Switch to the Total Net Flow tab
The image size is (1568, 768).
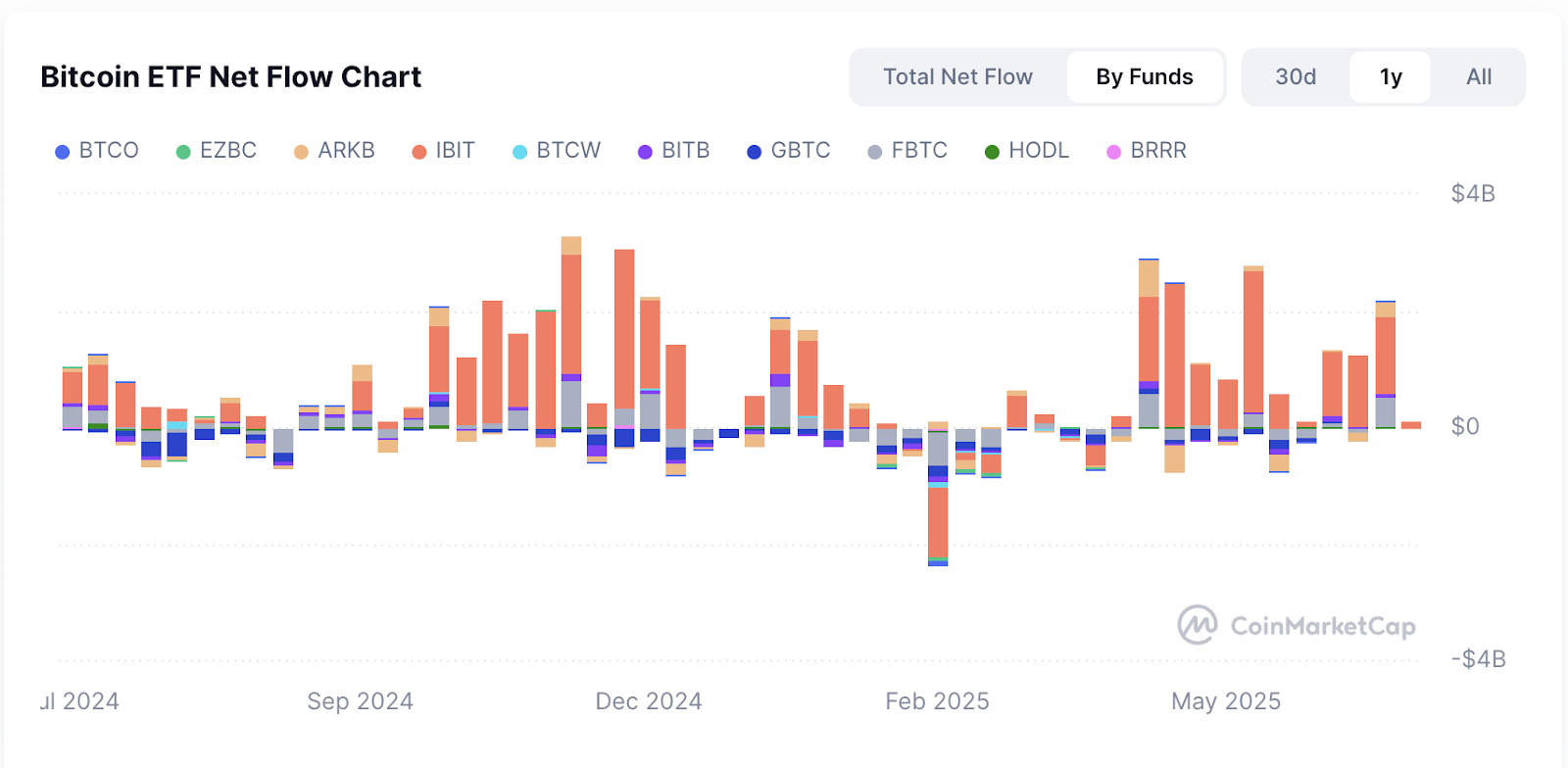click(x=957, y=77)
